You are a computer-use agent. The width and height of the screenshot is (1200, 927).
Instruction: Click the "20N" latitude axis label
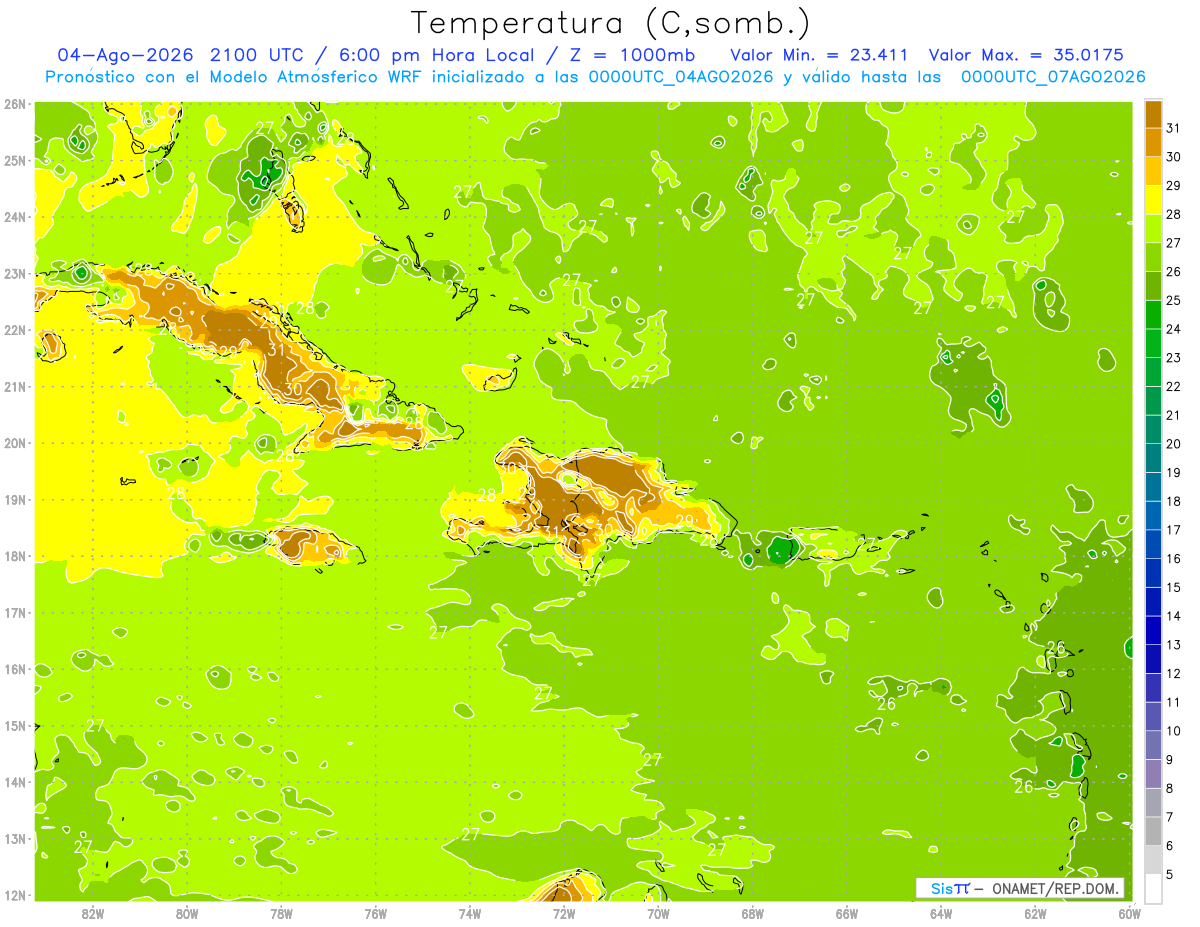coord(14,443)
